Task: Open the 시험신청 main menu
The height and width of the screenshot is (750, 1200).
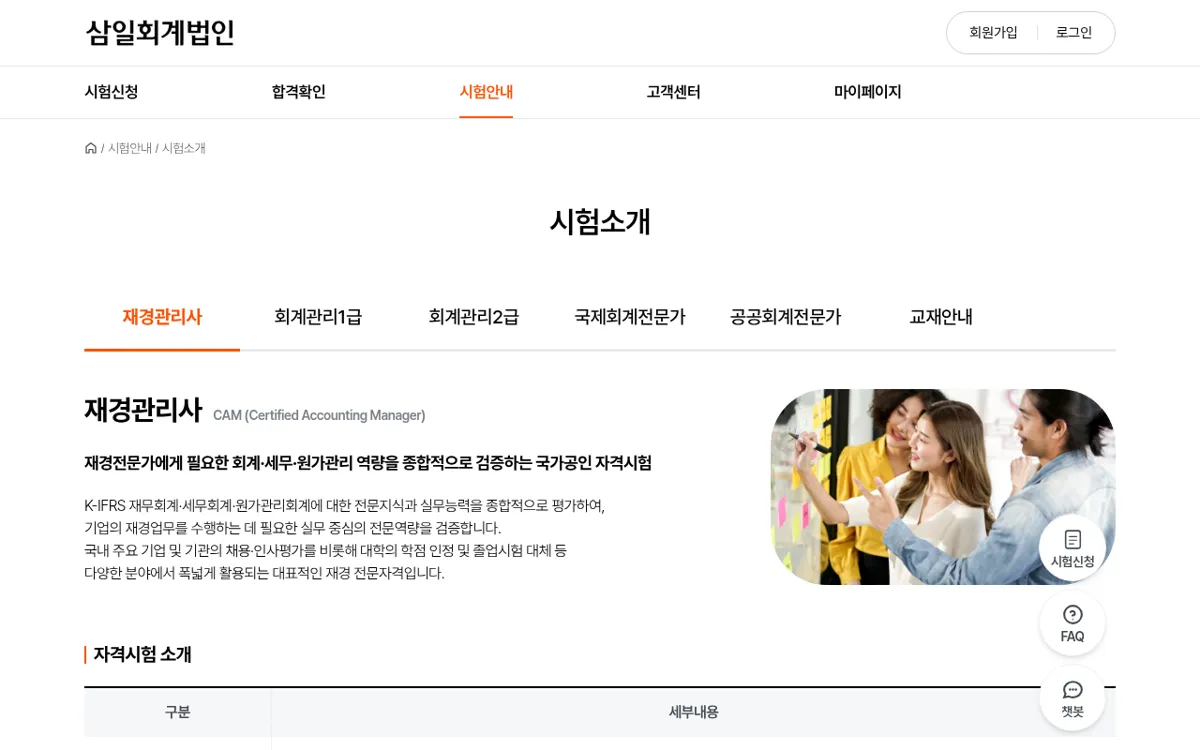Action: (x=111, y=92)
